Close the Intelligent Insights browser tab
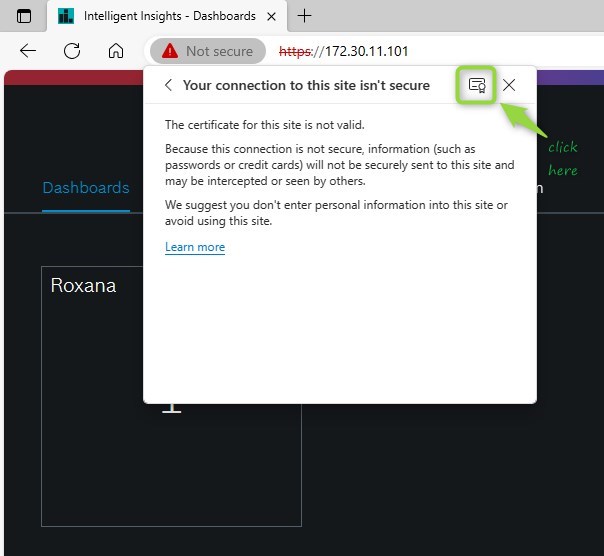The height and width of the screenshot is (556, 604). point(273,16)
